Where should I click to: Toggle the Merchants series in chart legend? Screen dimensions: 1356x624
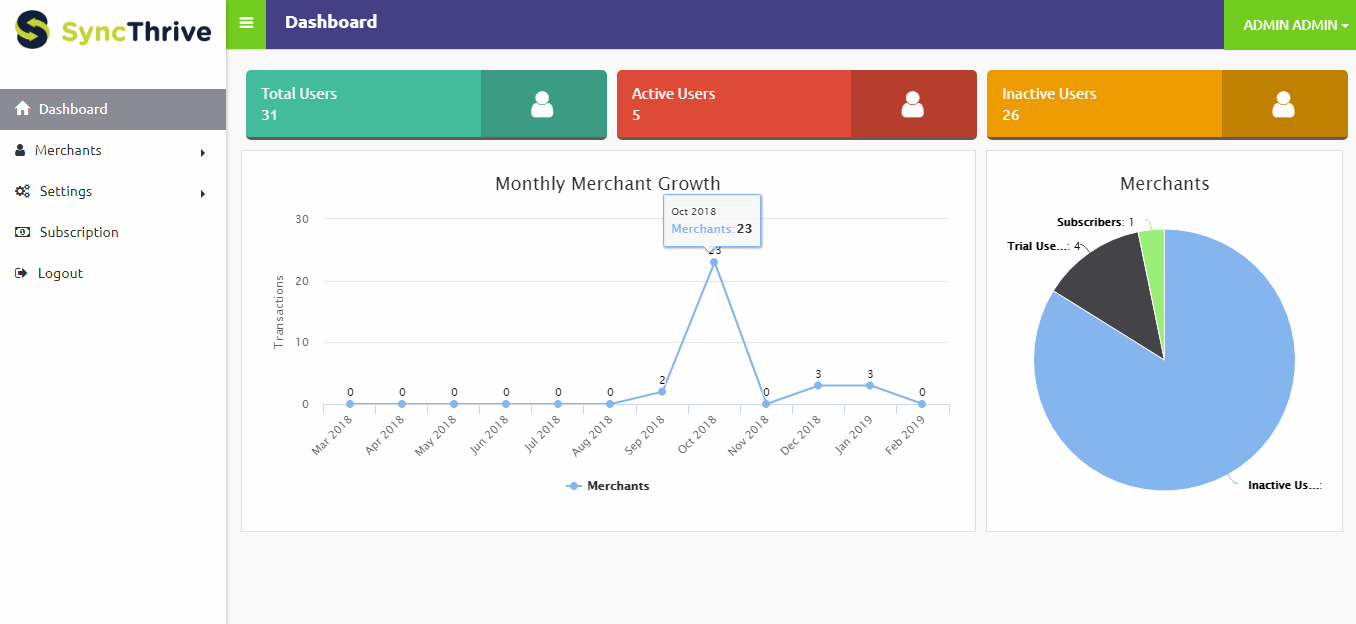pyautogui.click(x=608, y=486)
